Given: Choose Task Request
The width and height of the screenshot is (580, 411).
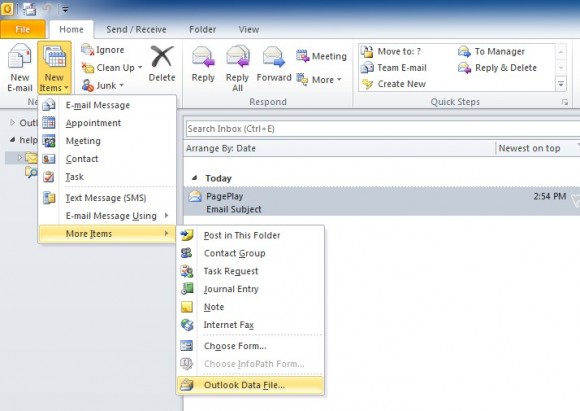Looking at the screenshot, I should (x=250, y=271).
